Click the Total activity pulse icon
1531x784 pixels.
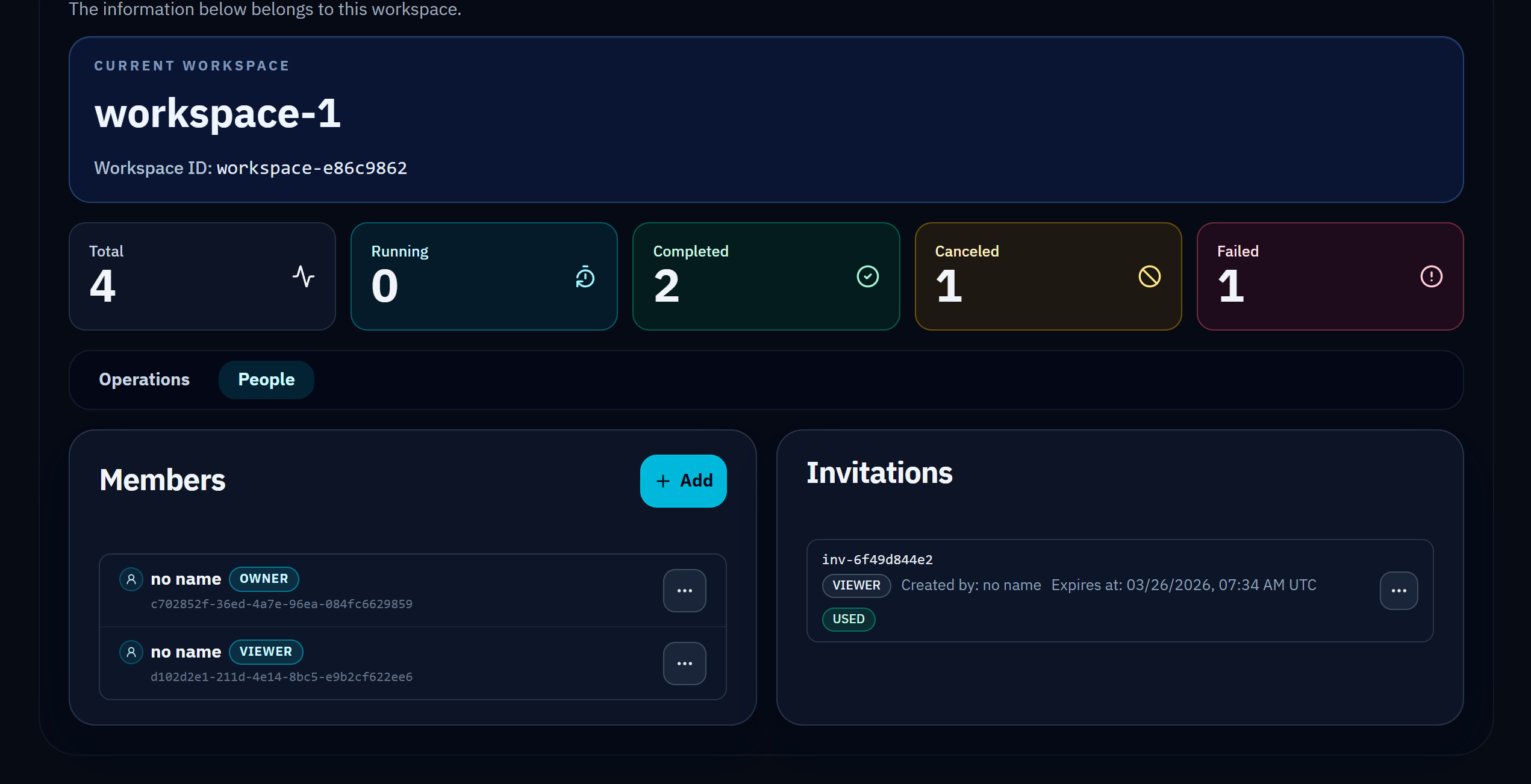[x=304, y=277]
